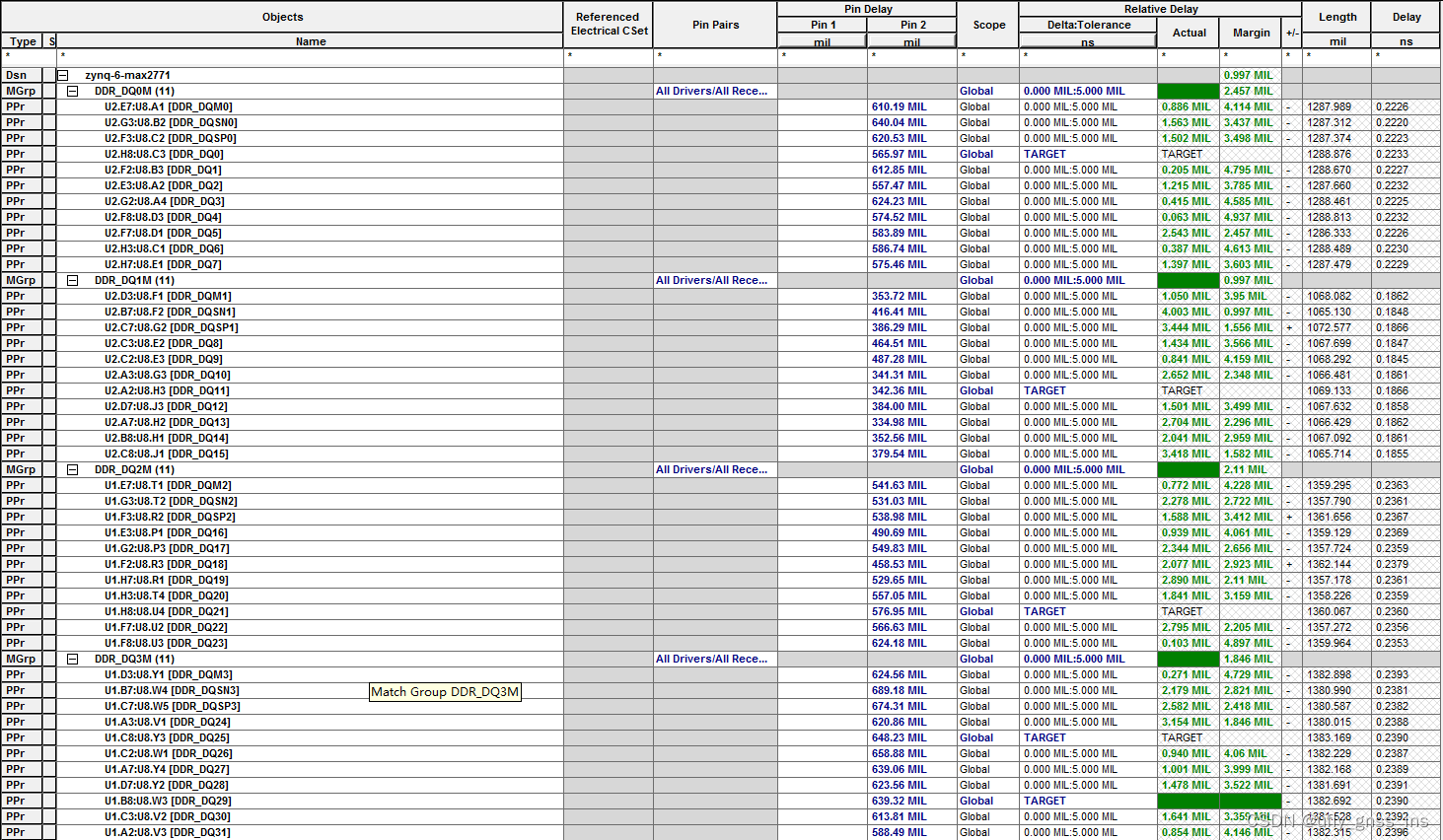Collapse the DDR_DQ2M match group
Screen dimensions: 1443x840
pyautogui.click(x=72, y=469)
